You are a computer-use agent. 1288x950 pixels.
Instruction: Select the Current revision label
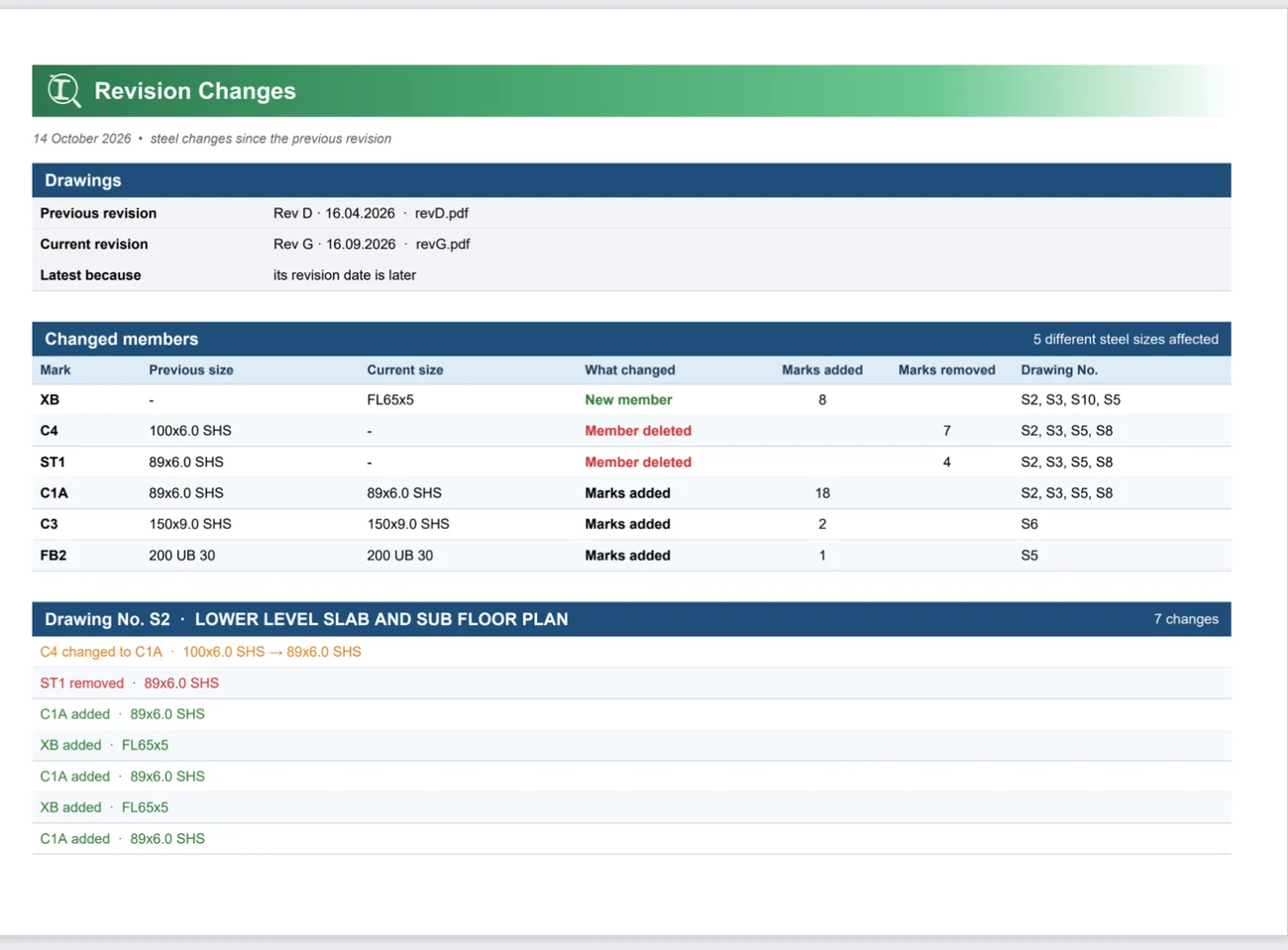(94, 244)
